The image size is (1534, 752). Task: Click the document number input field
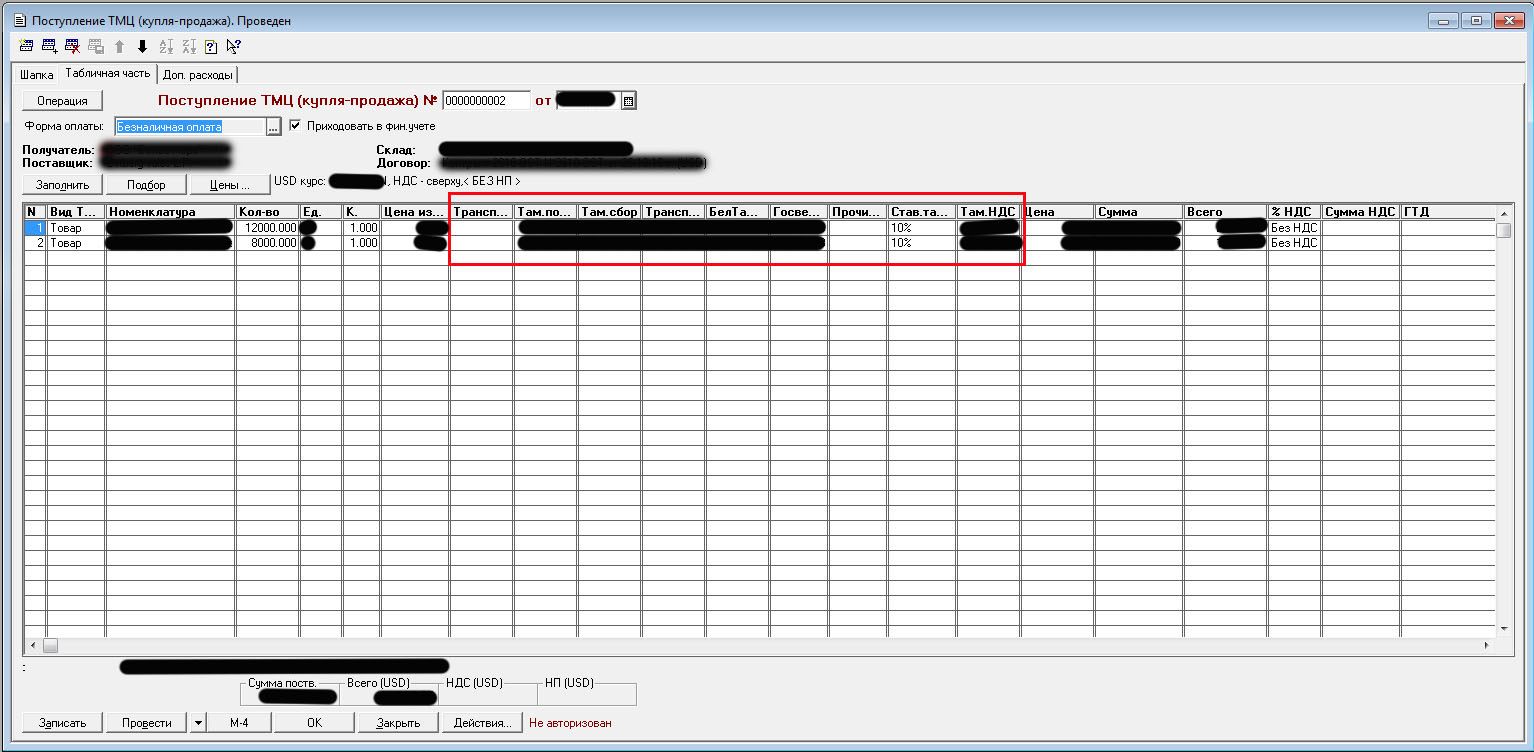[x=485, y=100]
